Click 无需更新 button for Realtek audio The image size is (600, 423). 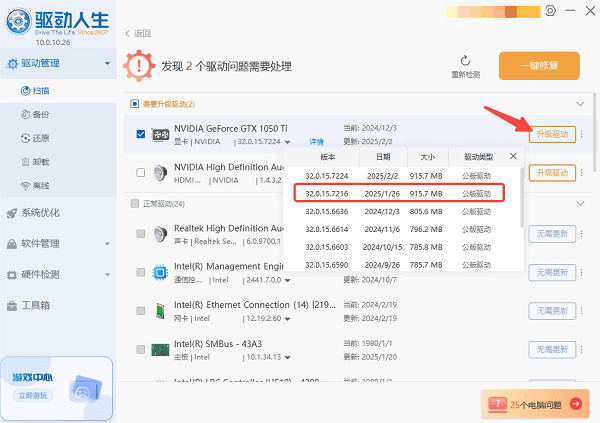coord(552,234)
